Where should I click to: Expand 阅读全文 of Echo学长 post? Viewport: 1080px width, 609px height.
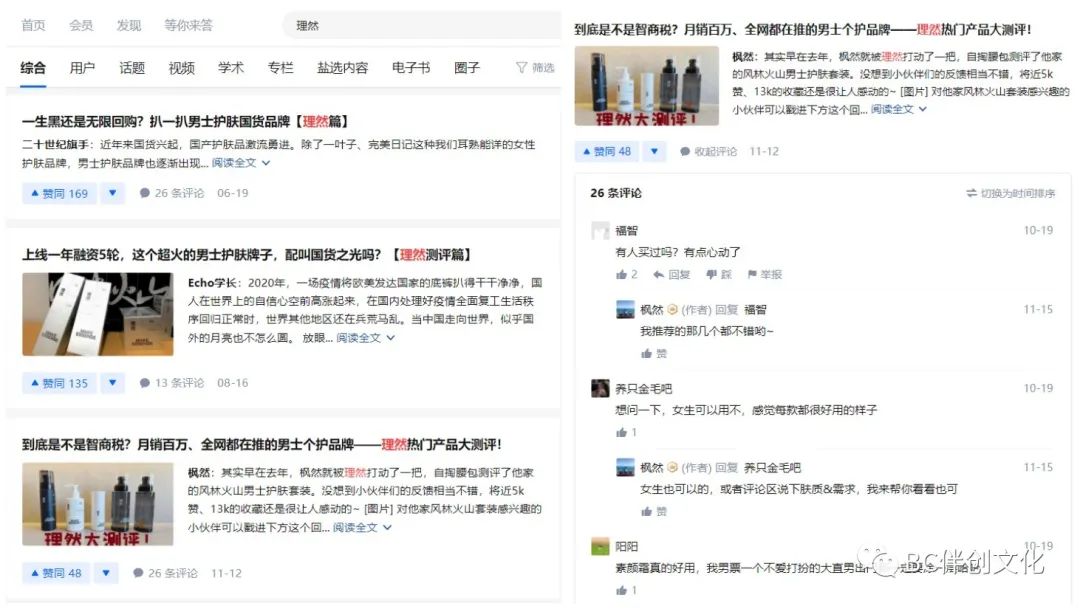[x=365, y=338]
